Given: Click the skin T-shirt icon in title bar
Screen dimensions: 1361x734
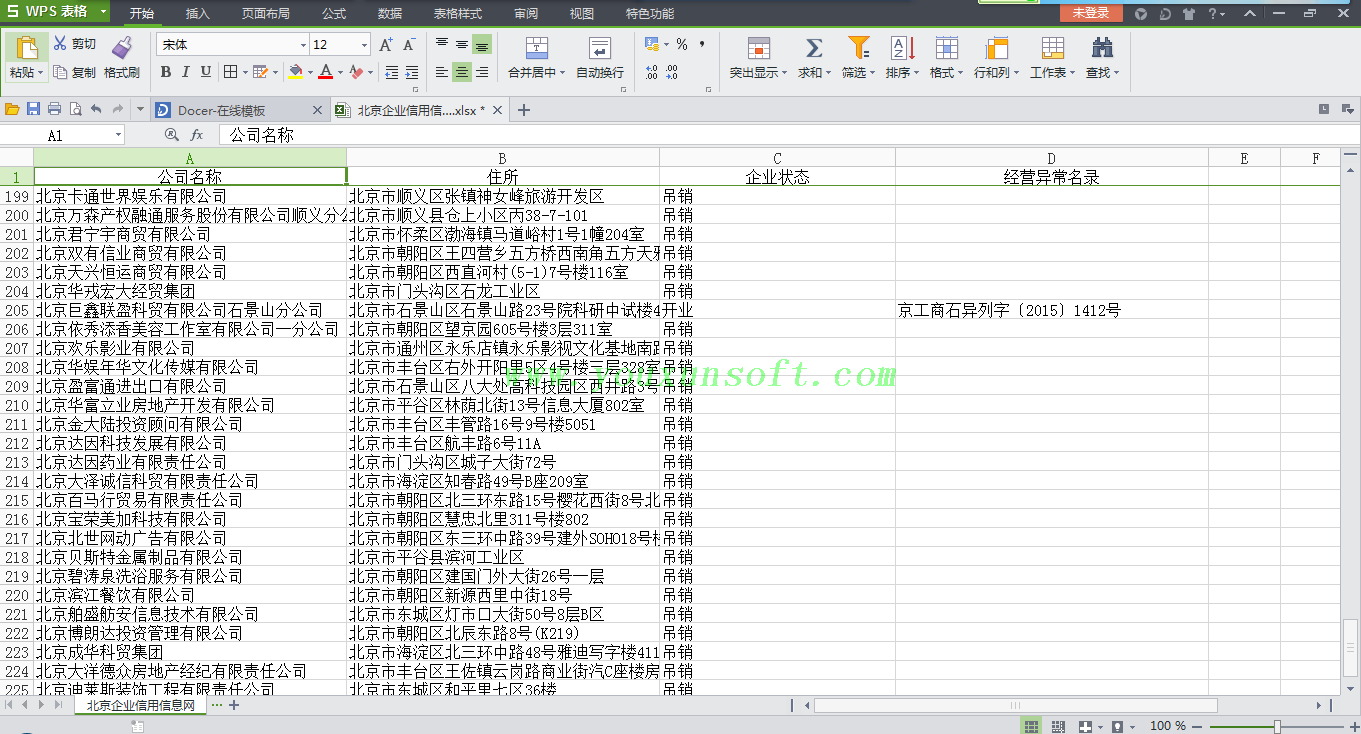Looking at the screenshot, I should (1188, 13).
